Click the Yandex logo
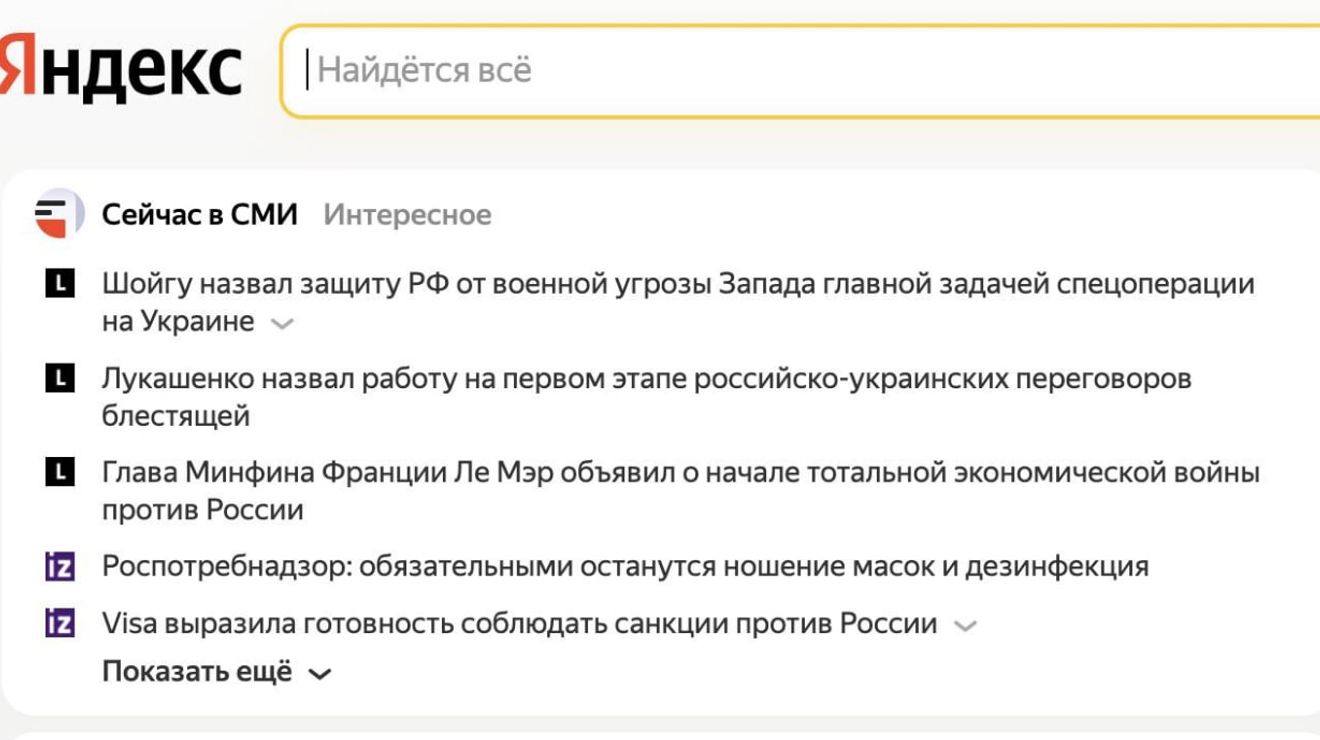 pyautogui.click(x=120, y=70)
